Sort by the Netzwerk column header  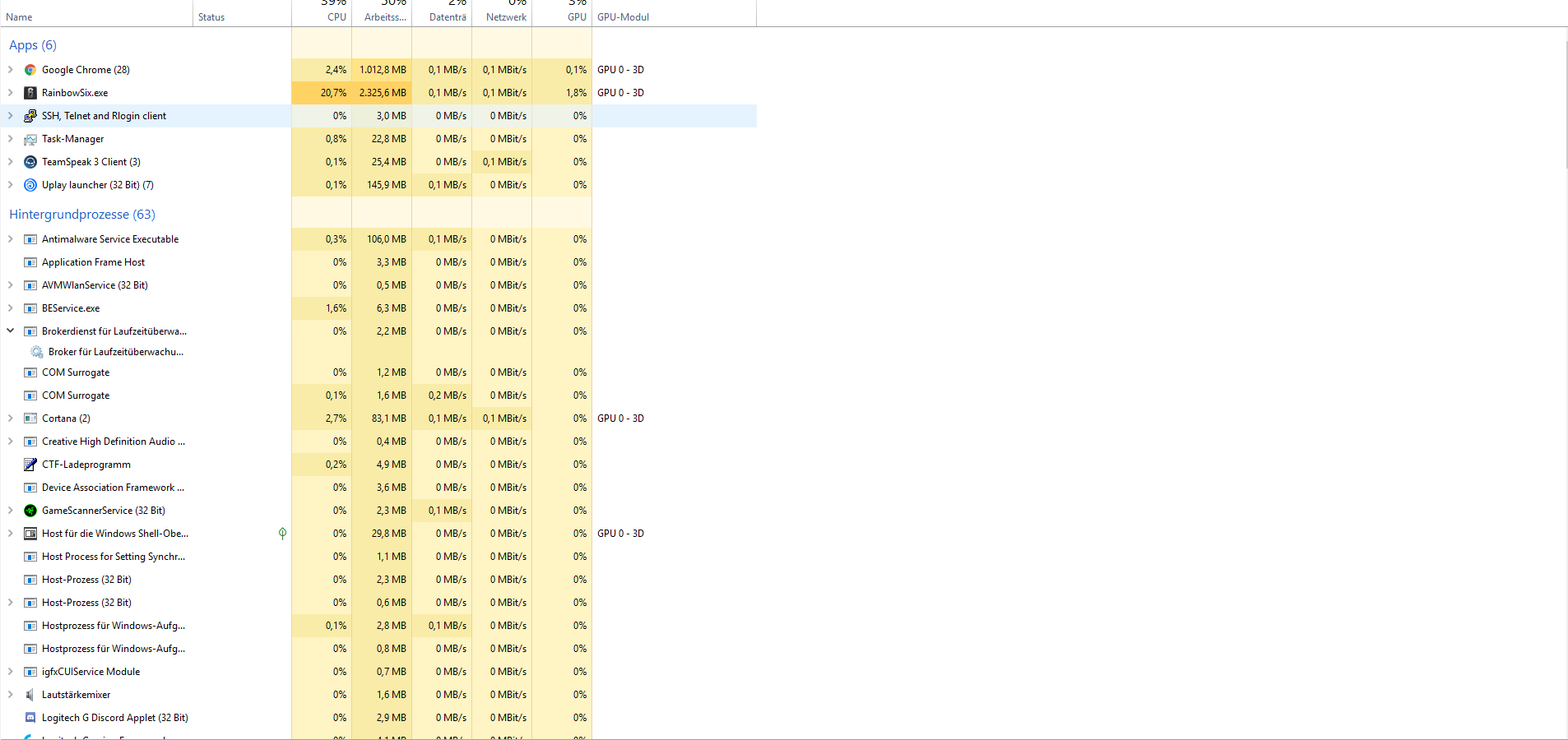(x=502, y=14)
